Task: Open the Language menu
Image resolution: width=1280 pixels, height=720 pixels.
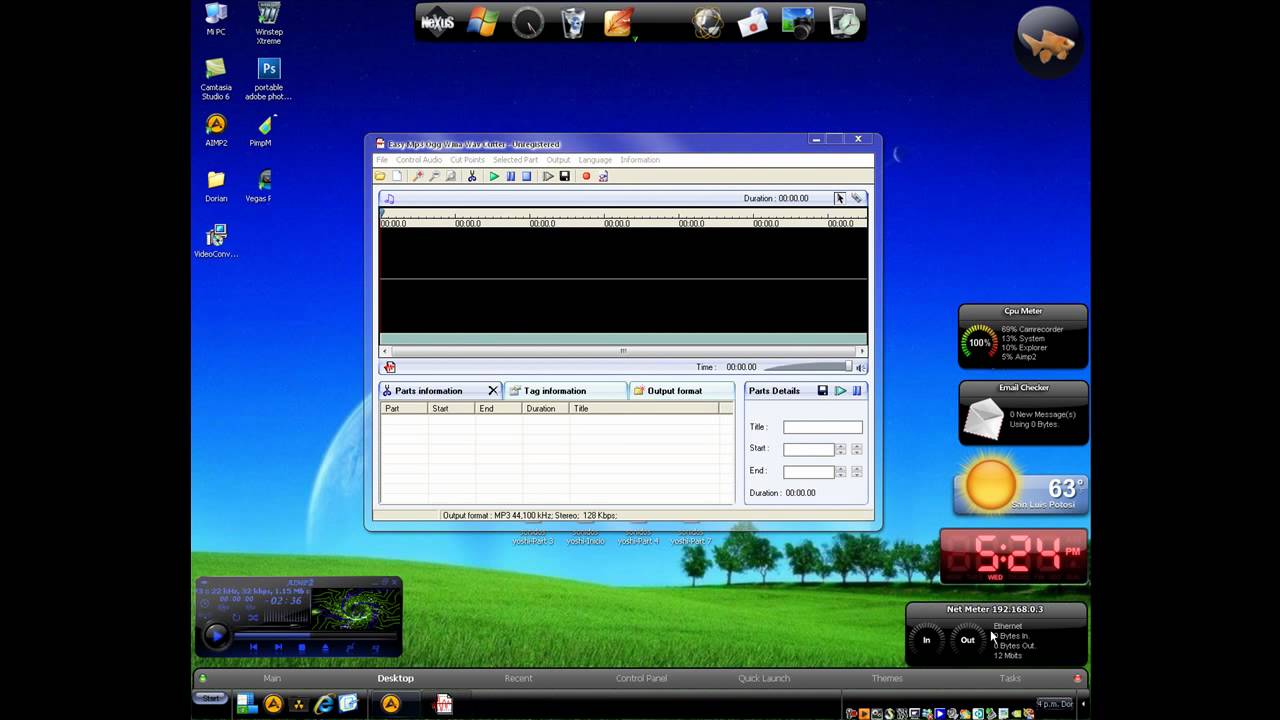Action: point(595,160)
